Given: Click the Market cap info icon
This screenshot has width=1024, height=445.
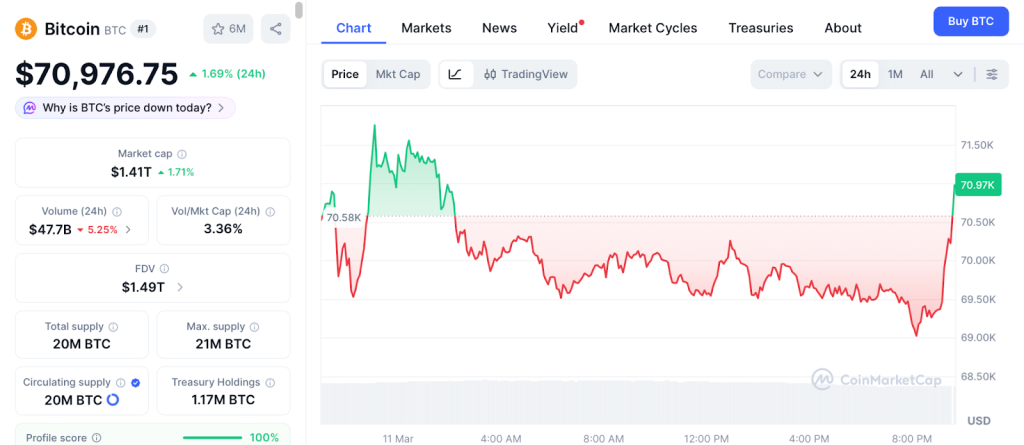Looking at the screenshot, I should coord(182,154).
